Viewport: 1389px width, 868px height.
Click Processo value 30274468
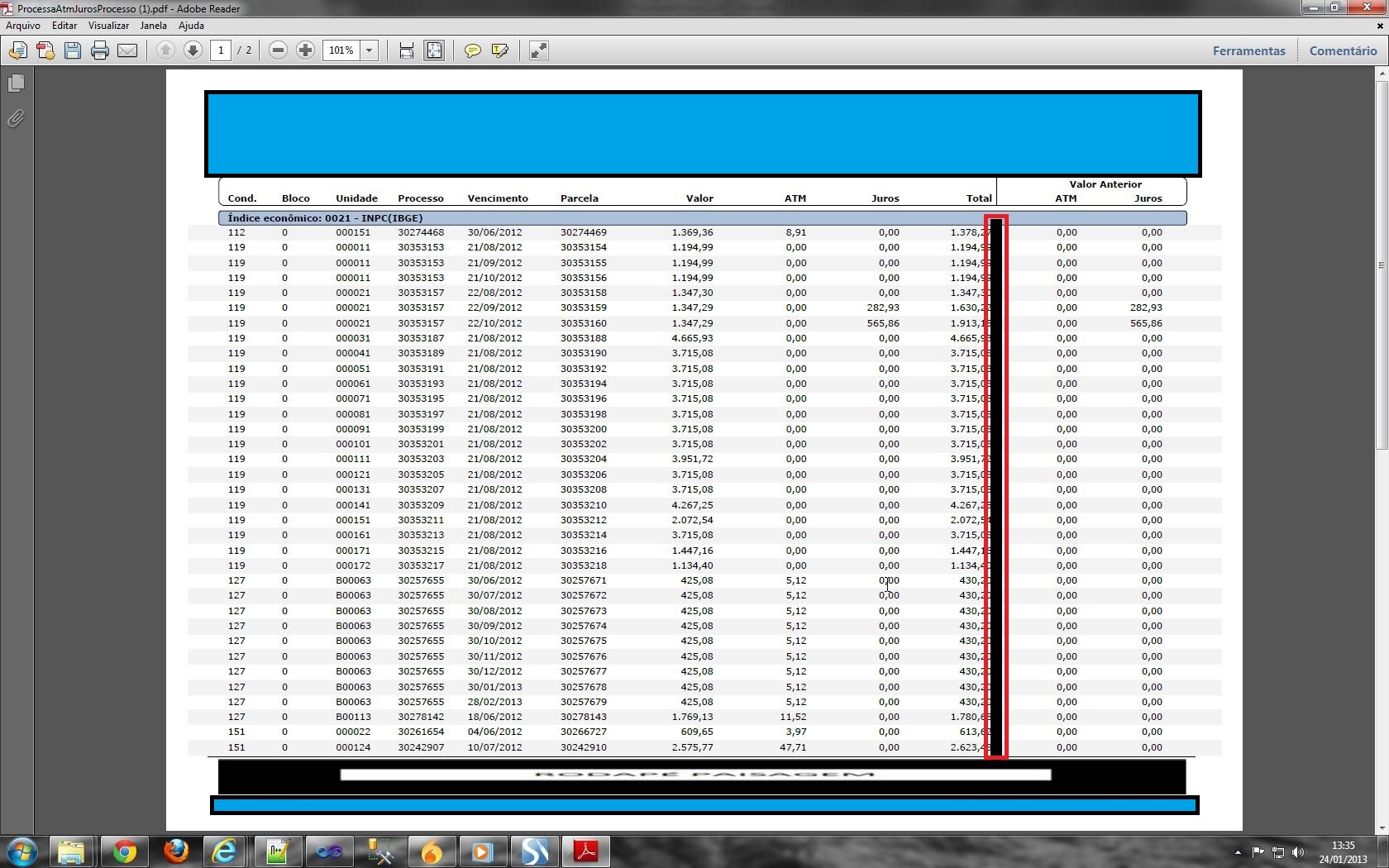pos(421,232)
